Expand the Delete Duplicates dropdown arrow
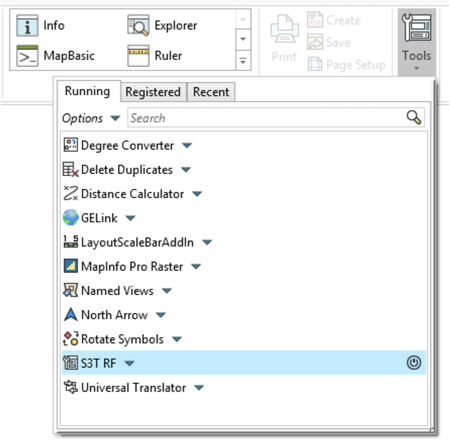 [x=186, y=170]
